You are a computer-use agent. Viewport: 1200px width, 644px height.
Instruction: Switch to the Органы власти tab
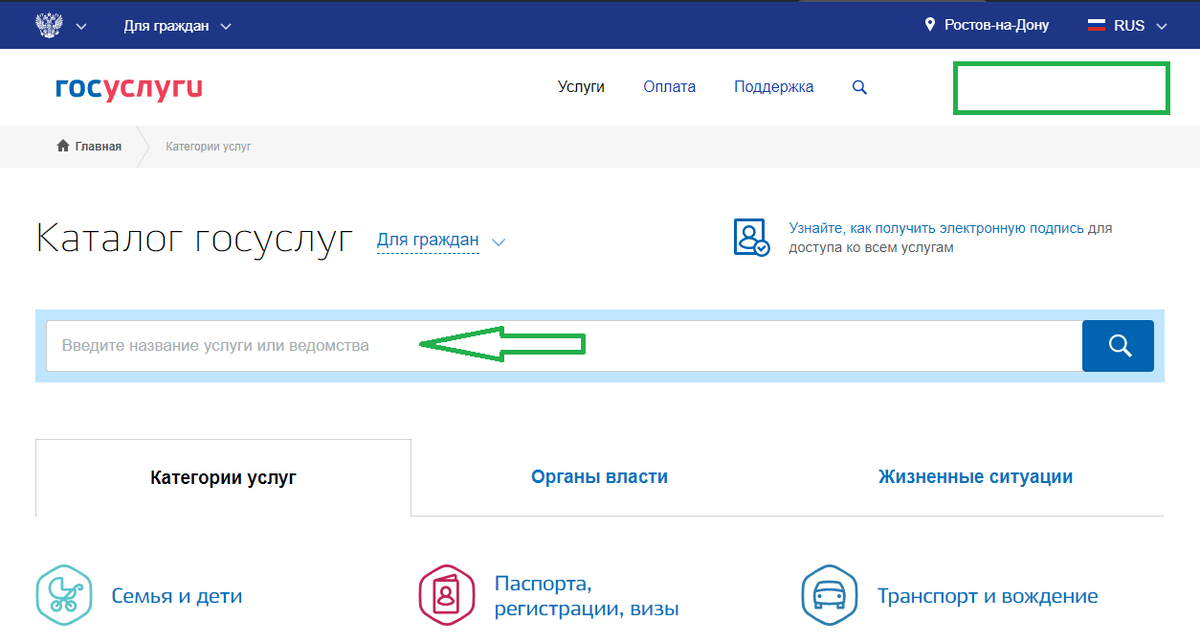tap(599, 477)
